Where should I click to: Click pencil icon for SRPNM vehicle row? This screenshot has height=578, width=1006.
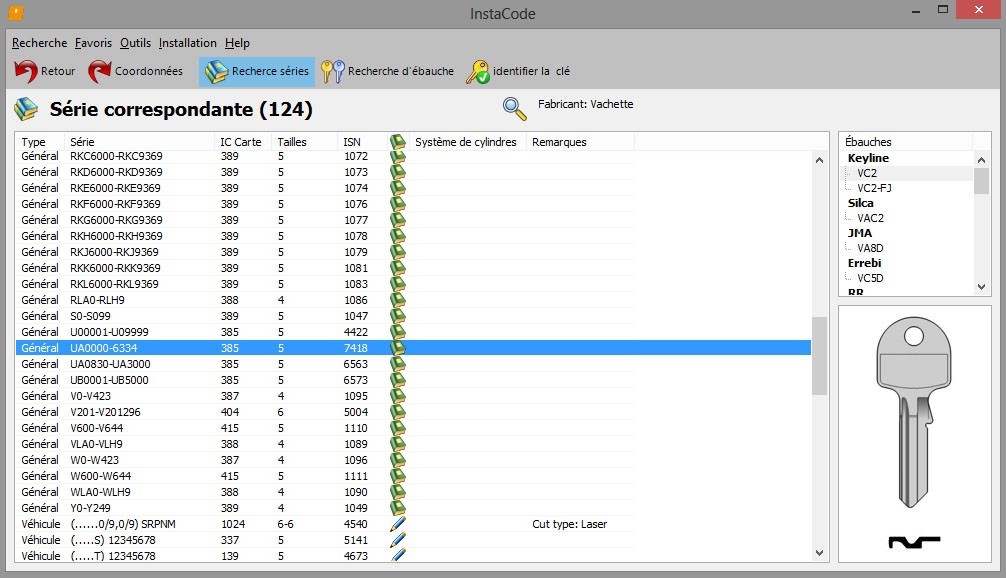tap(398, 524)
